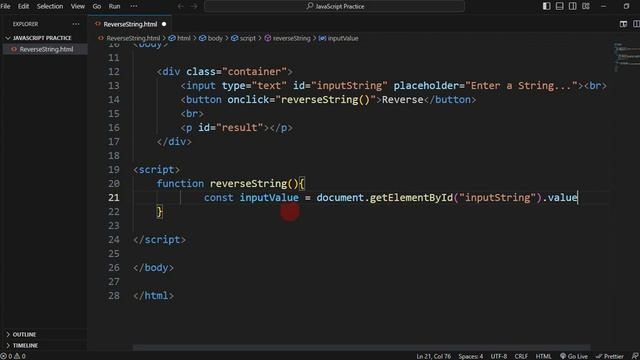Click the </script> tag on line 24
Viewport: 640px width, 360px height.
pos(159,240)
